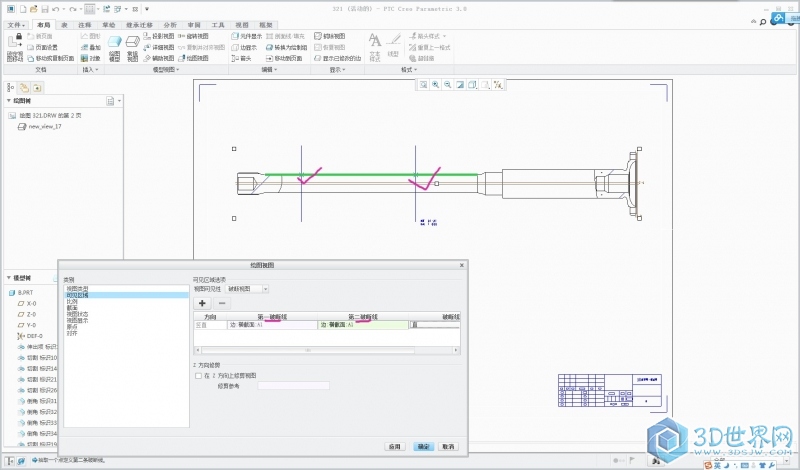The width and height of the screenshot is (800, 470).
Task: Click the OK (确定) button
Action: pyautogui.click(x=423, y=447)
